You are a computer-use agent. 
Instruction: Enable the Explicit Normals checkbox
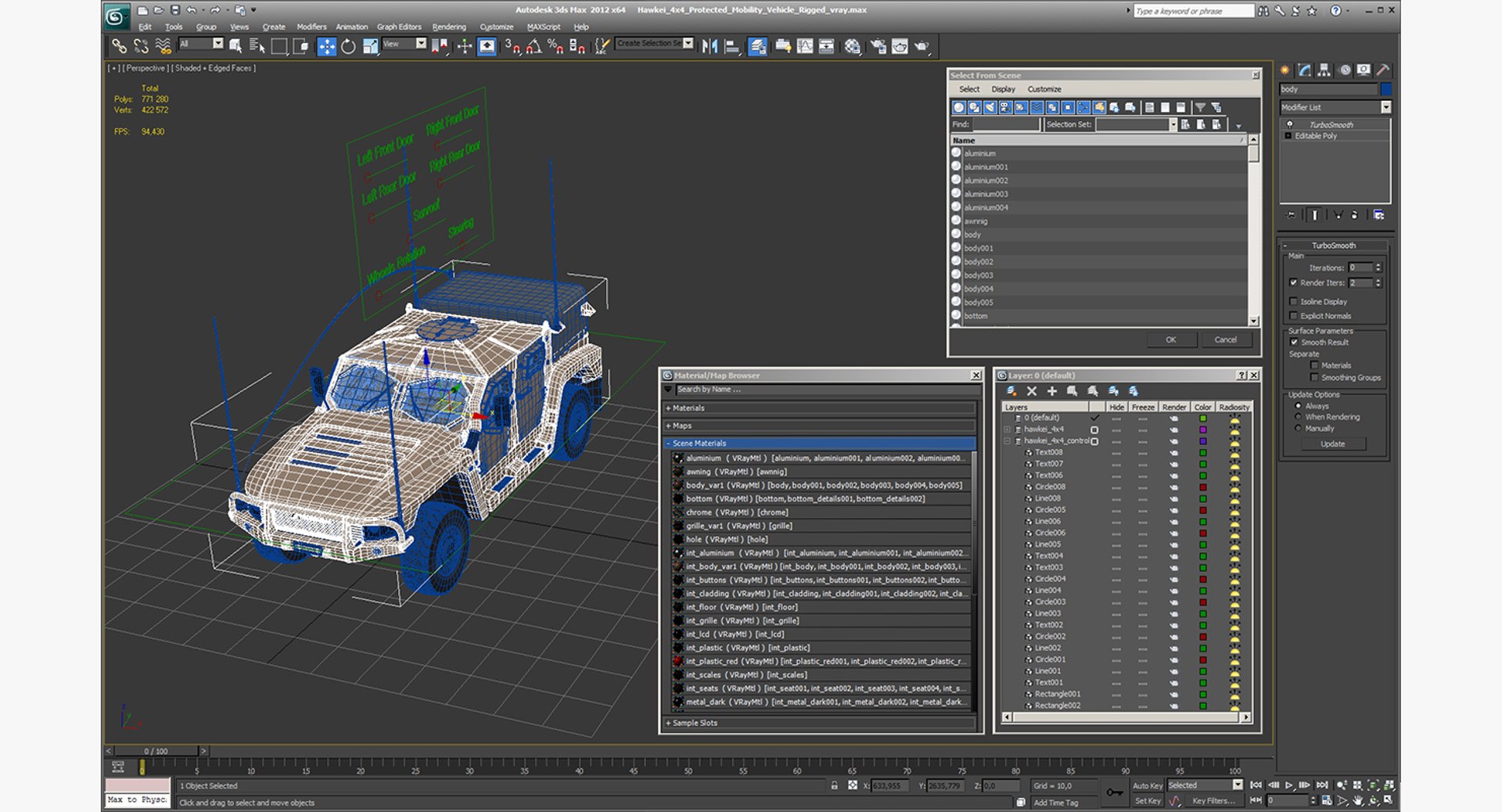click(1293, 316)
